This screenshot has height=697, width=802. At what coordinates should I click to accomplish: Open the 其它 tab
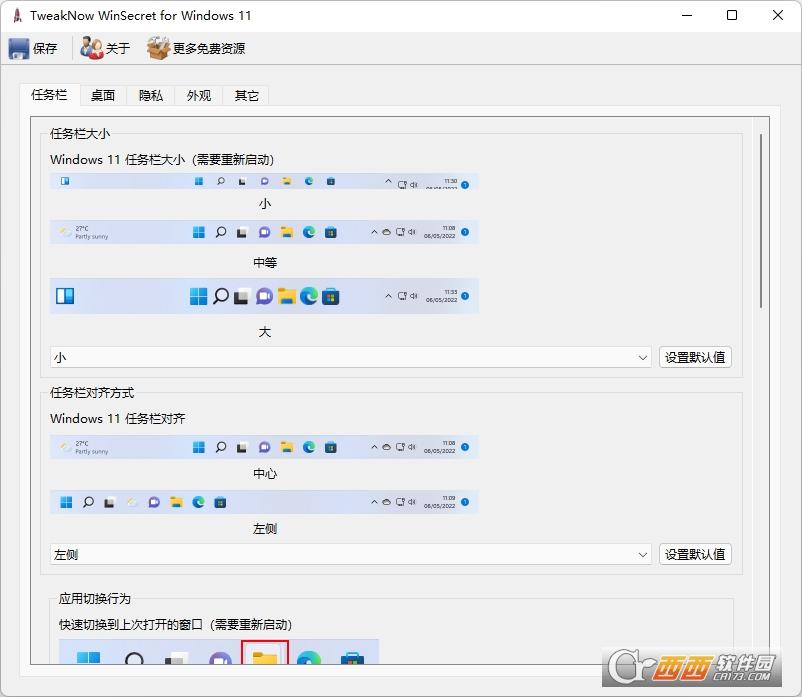246,96
